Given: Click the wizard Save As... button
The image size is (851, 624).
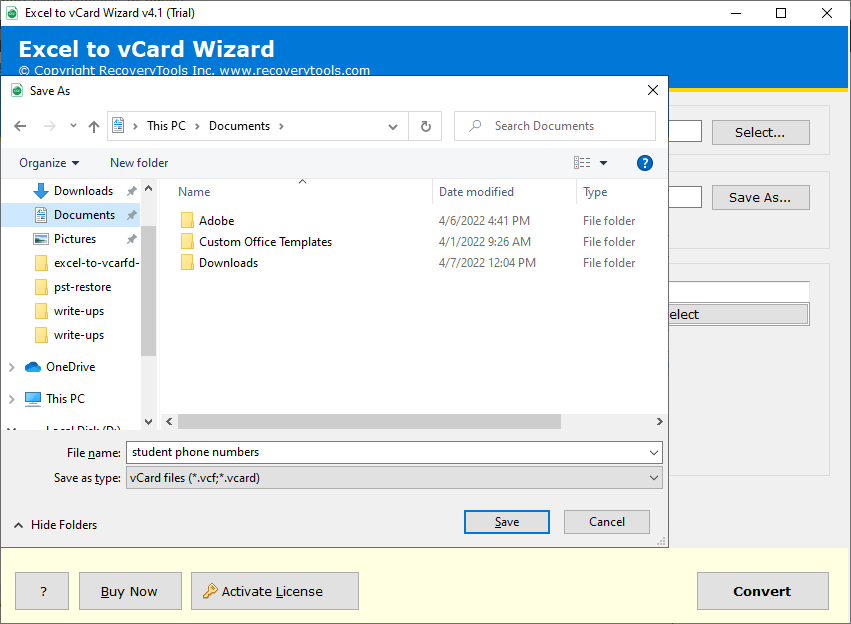Looking at the screenshot, I should pyautogui.click(x=760, y=198).
